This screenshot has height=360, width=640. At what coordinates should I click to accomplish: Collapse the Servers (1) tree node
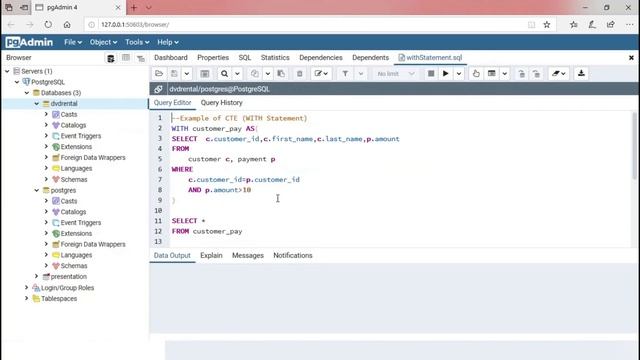coord(7,71)
